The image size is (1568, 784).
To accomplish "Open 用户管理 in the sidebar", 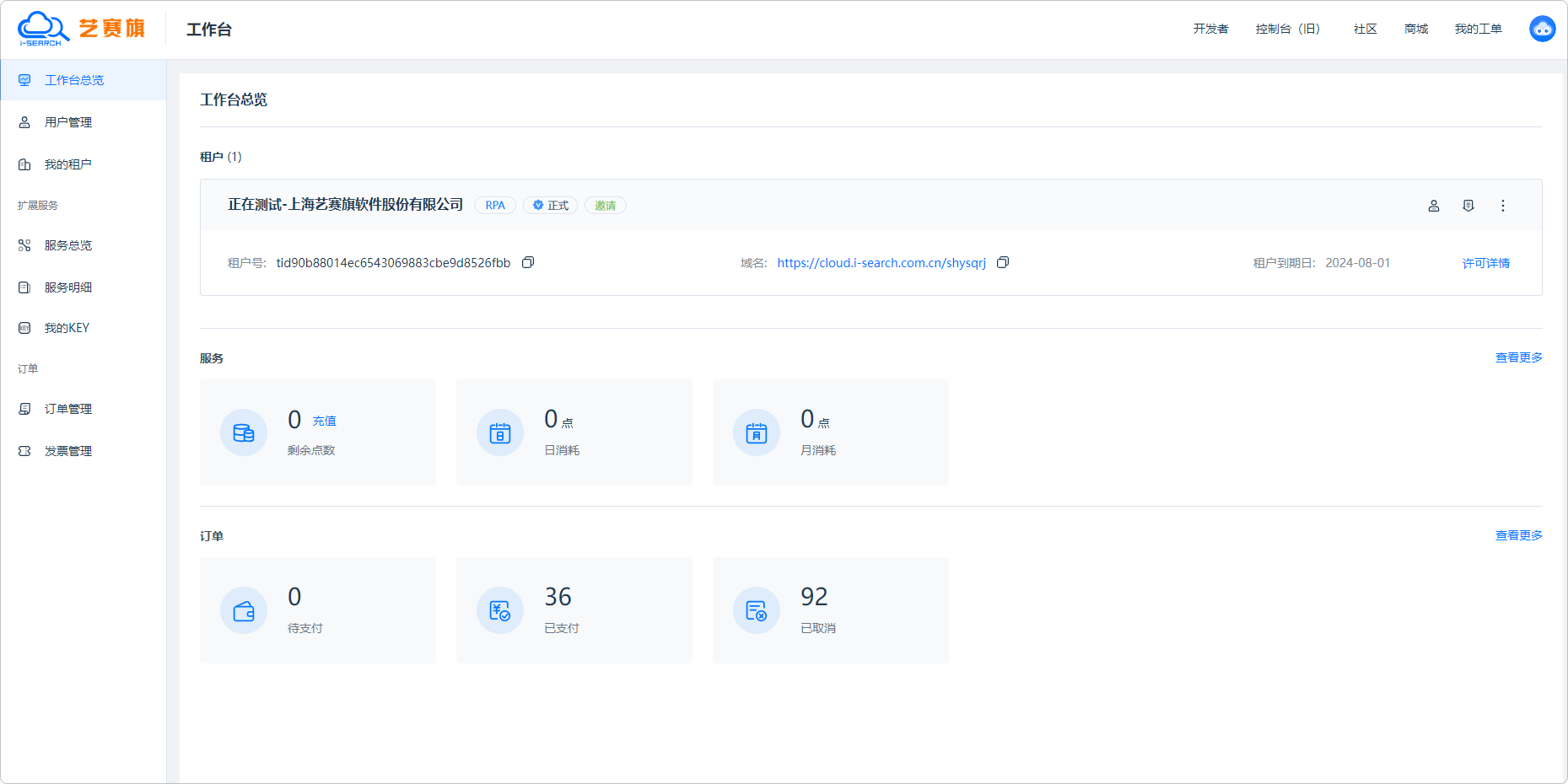I will pos(68,122).
